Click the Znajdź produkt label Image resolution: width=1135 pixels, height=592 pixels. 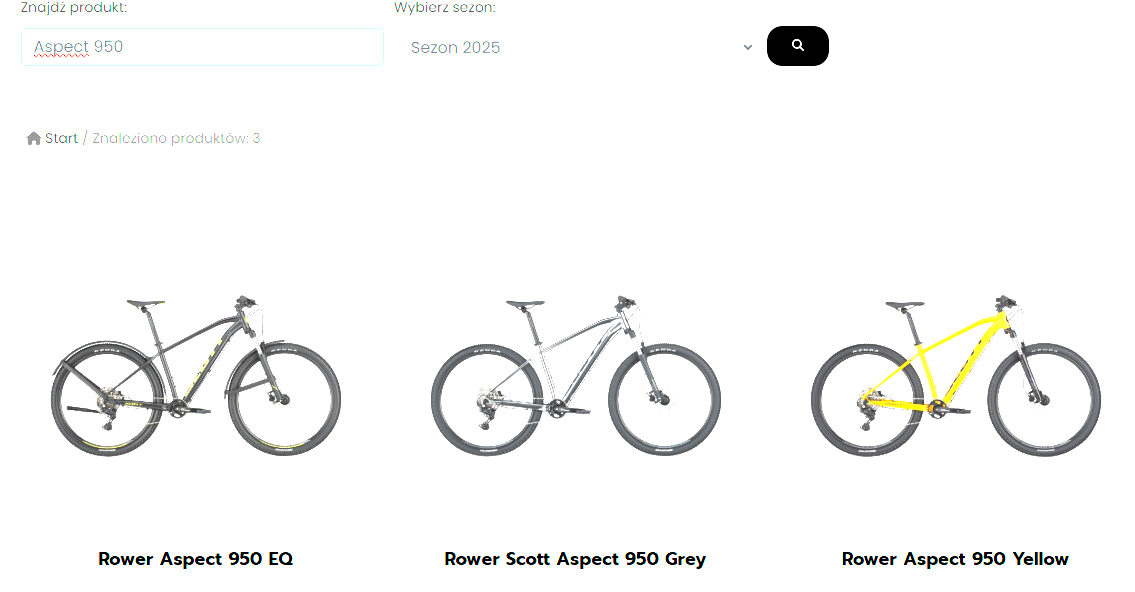pos(73,8)
